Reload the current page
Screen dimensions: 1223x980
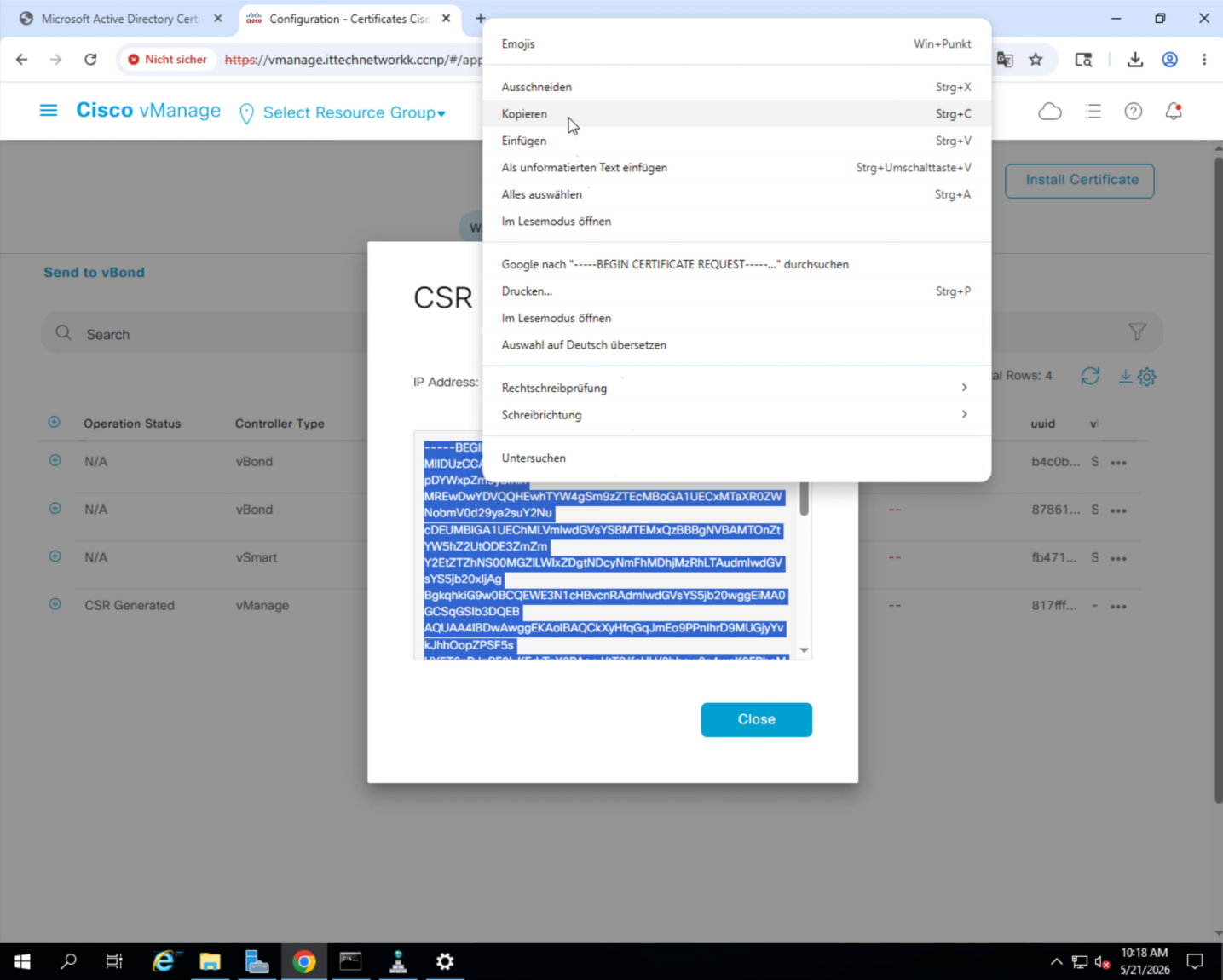(x=90, y=60)
